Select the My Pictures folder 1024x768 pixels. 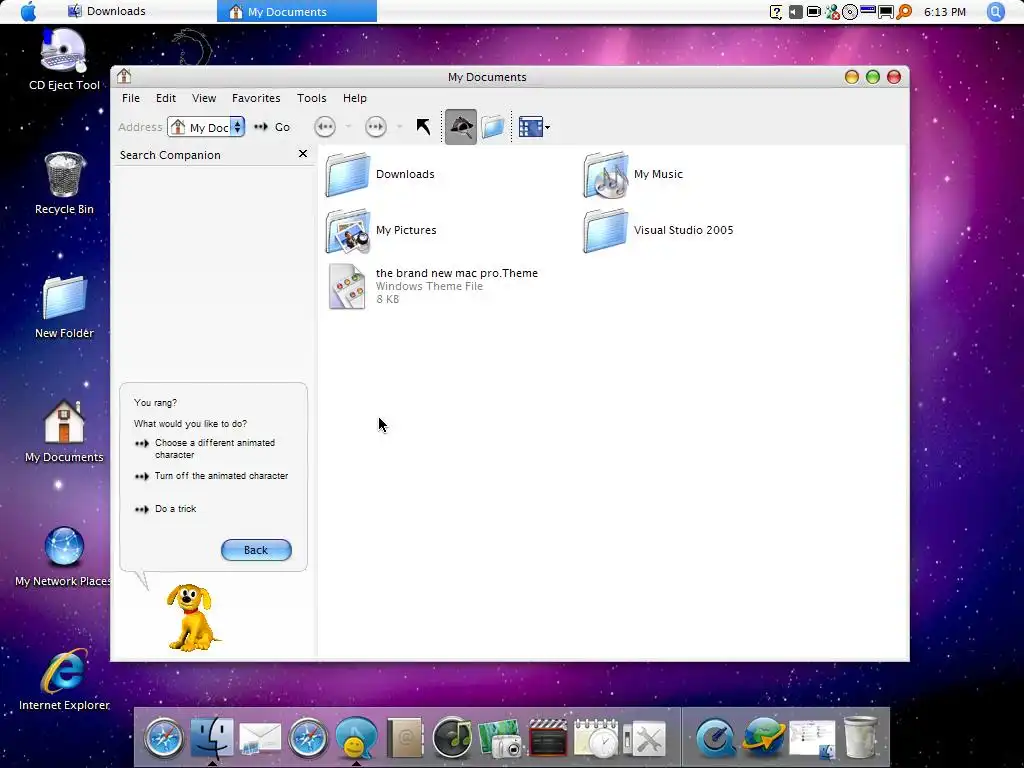click(x=381, y=231)
